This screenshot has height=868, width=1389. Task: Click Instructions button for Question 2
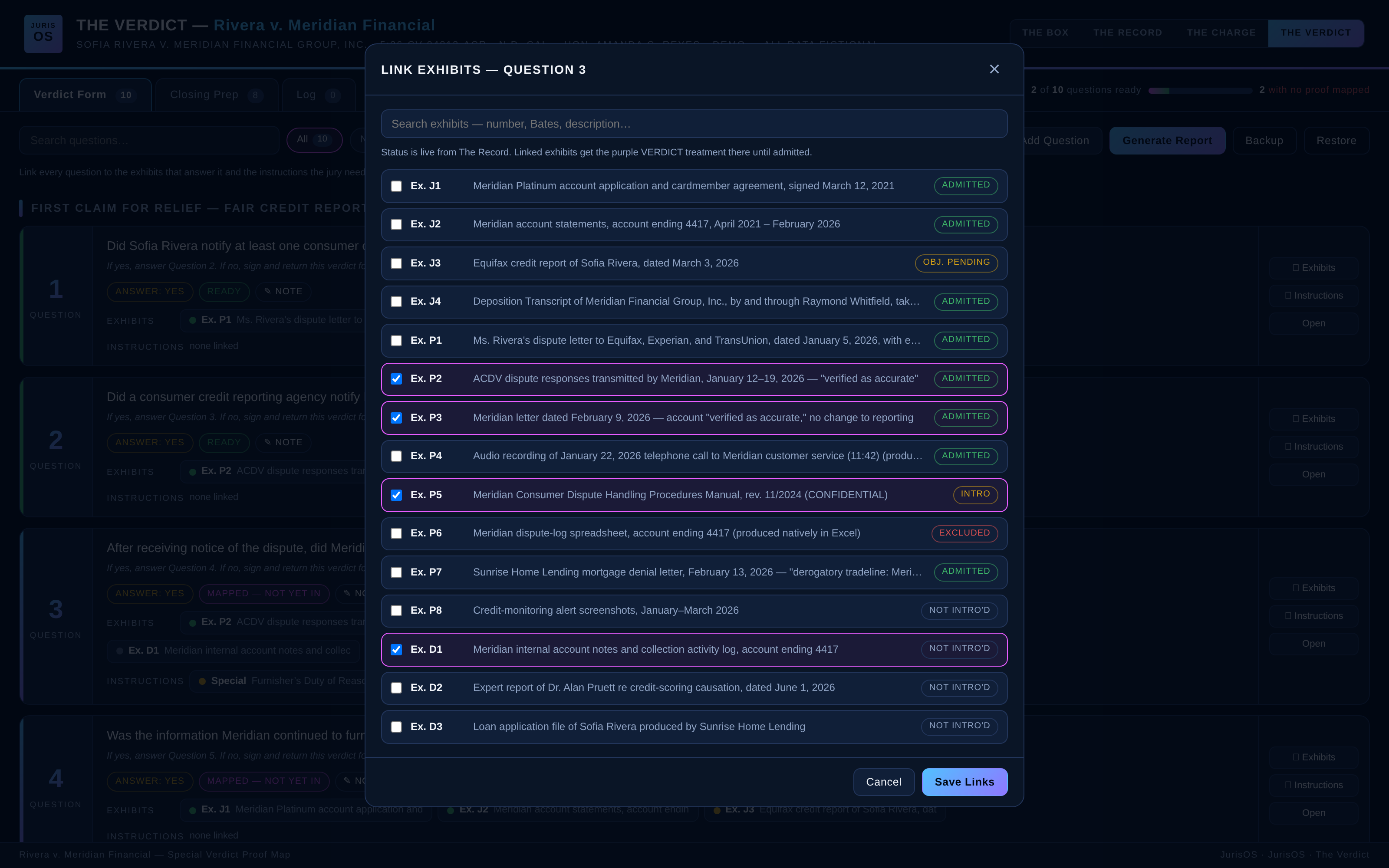click(1313, 447)
